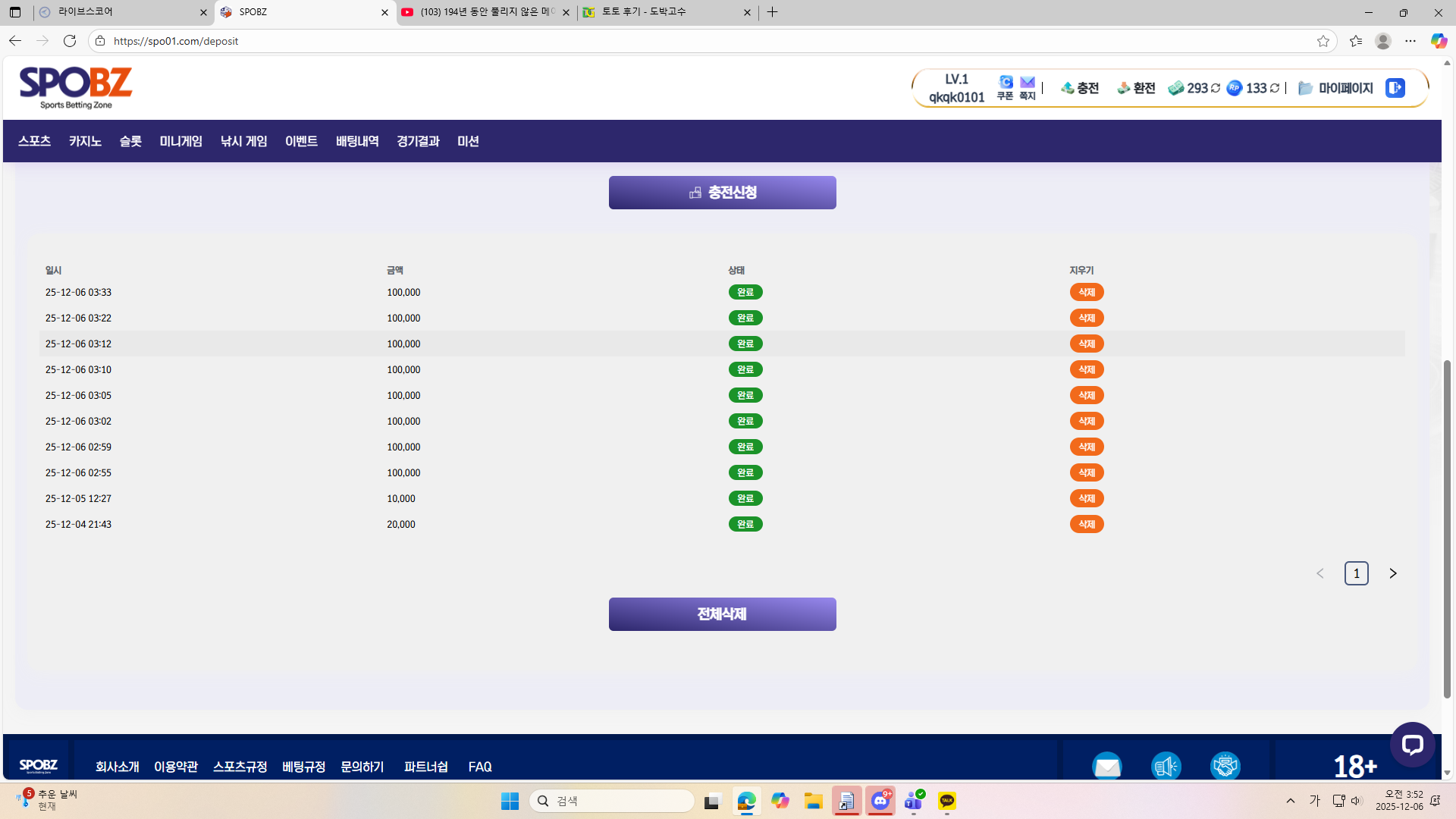Select the 카지노 menu item

(x=85, y=141)
